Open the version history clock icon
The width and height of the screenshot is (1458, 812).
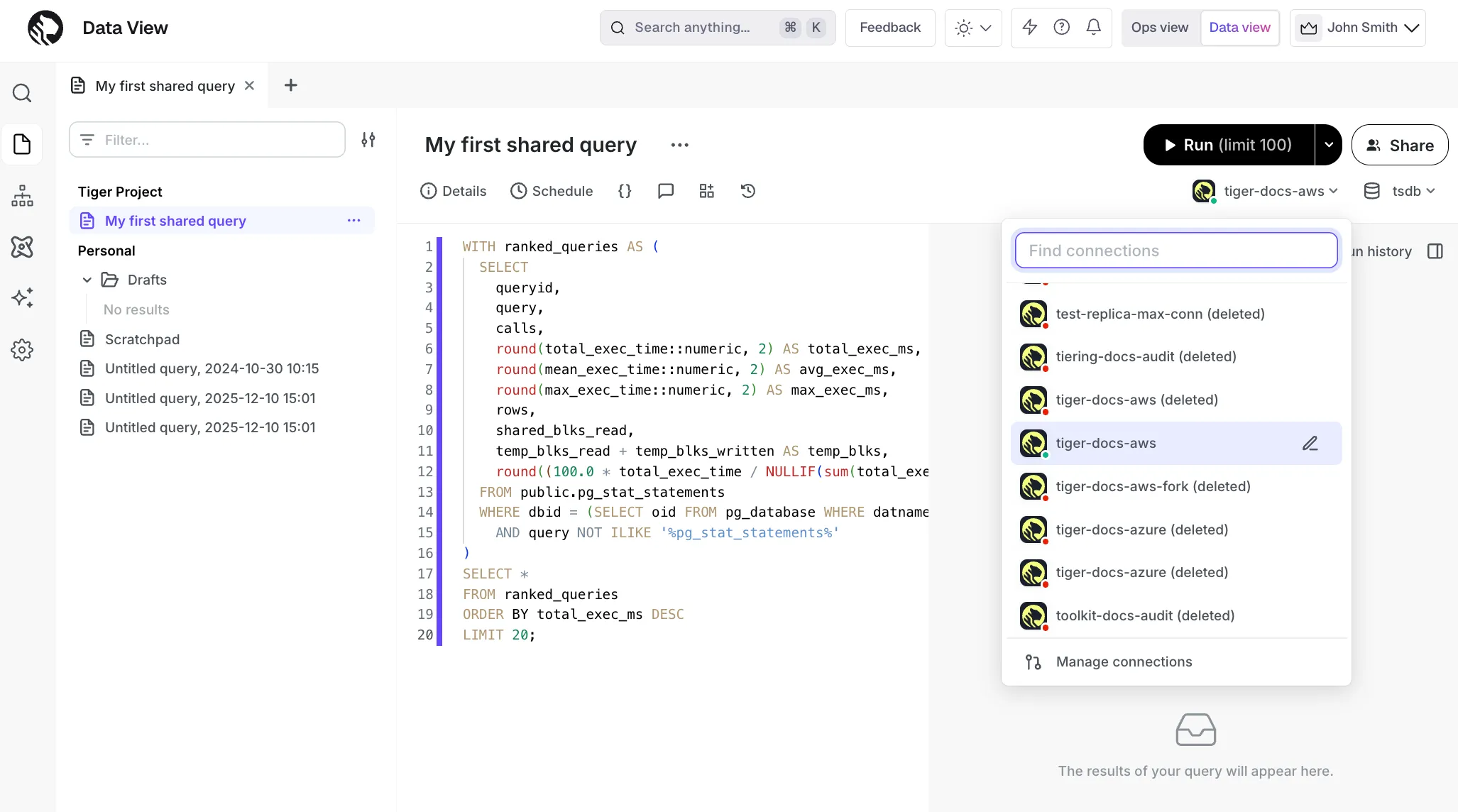click(x=747, y=191)
